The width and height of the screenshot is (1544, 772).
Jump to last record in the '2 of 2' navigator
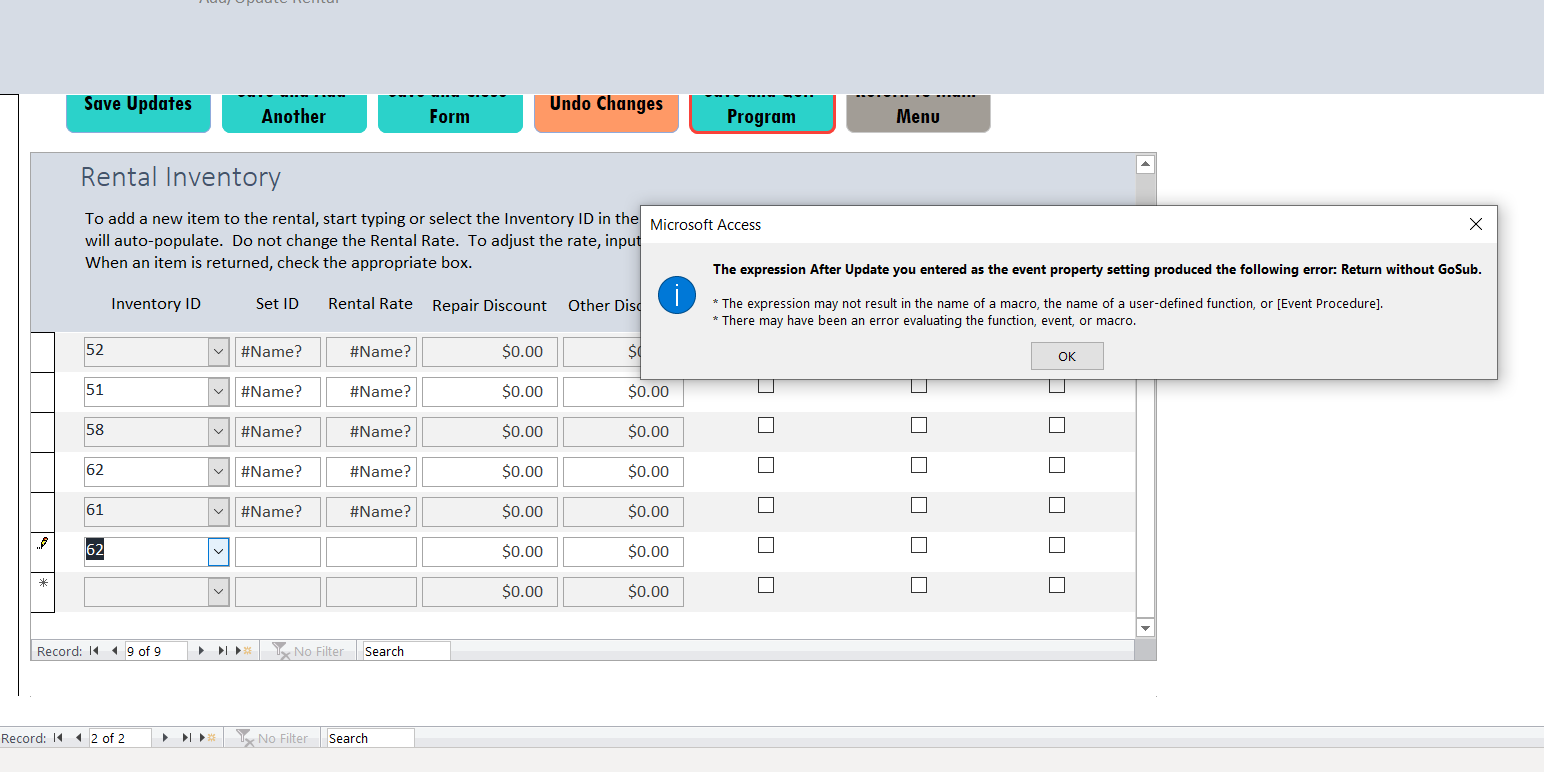pyautogui.click(x=187, y=738)
